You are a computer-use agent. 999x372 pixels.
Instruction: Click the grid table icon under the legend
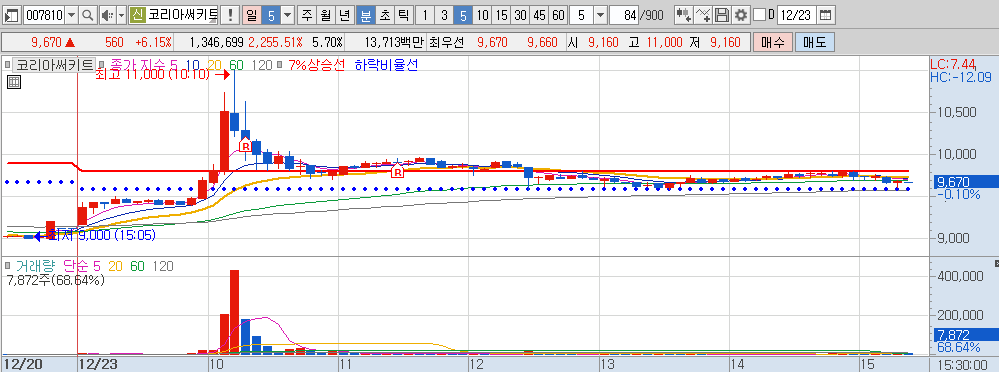[x=14, y=82]
